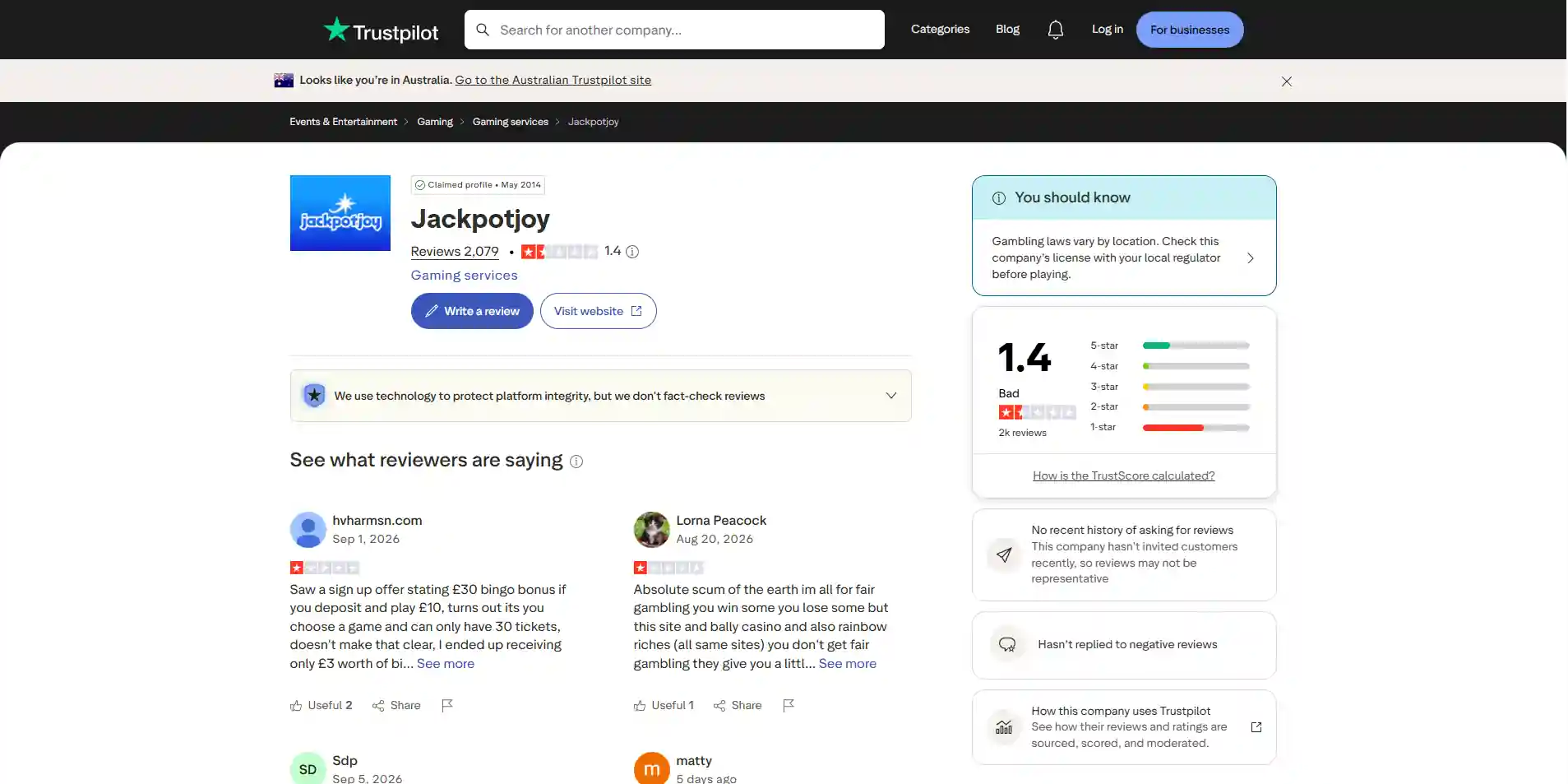Open the Gaming breadcrumb

tap(434, 122)
